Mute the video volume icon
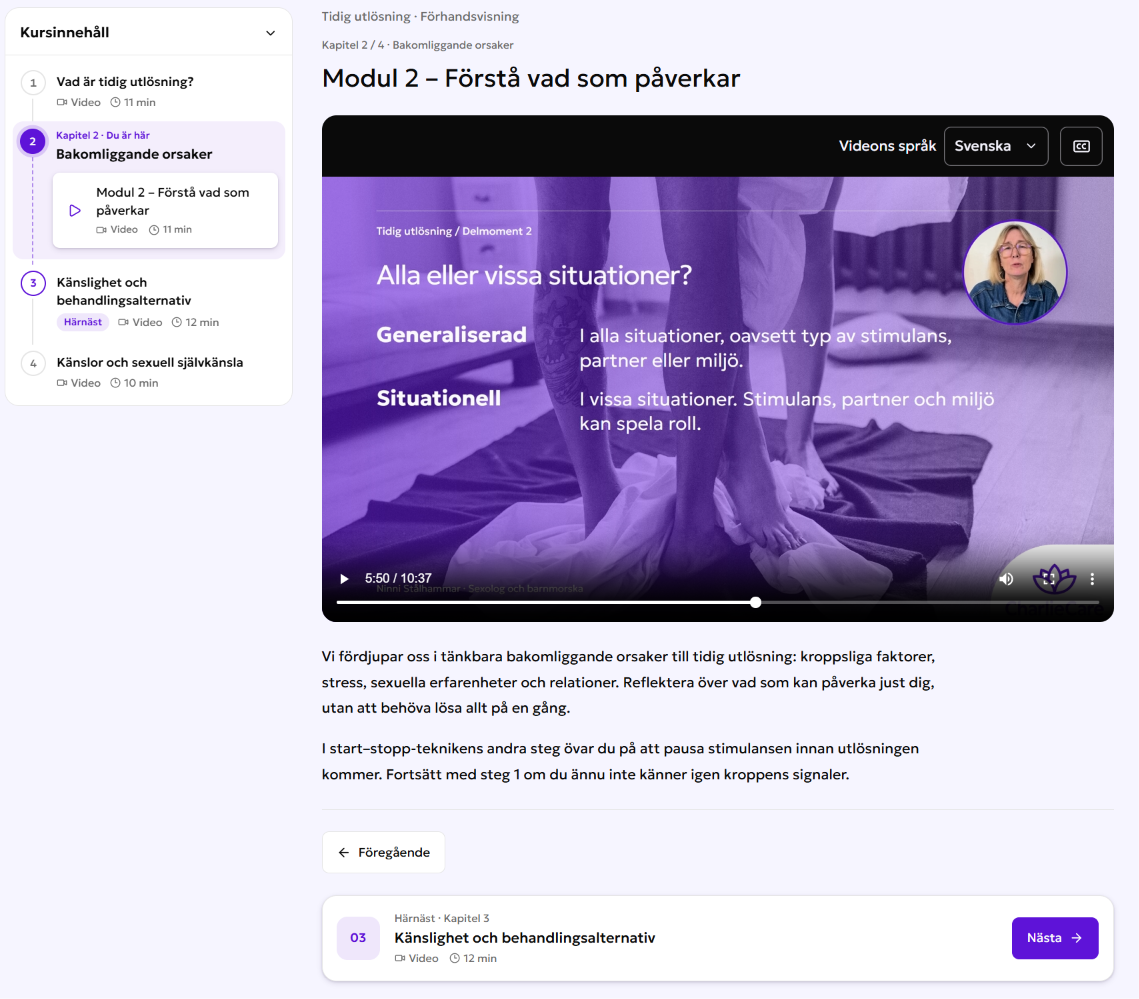1139x999 pixels. [x=1006, y=579]
